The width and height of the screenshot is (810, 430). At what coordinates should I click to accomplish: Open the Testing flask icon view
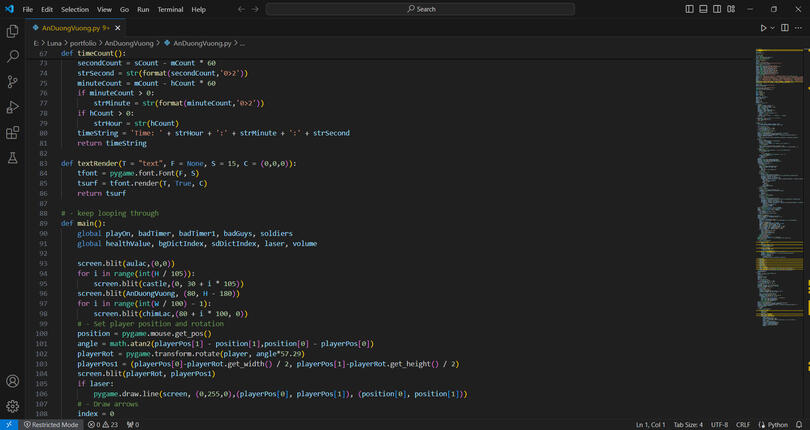coord(13,158)
